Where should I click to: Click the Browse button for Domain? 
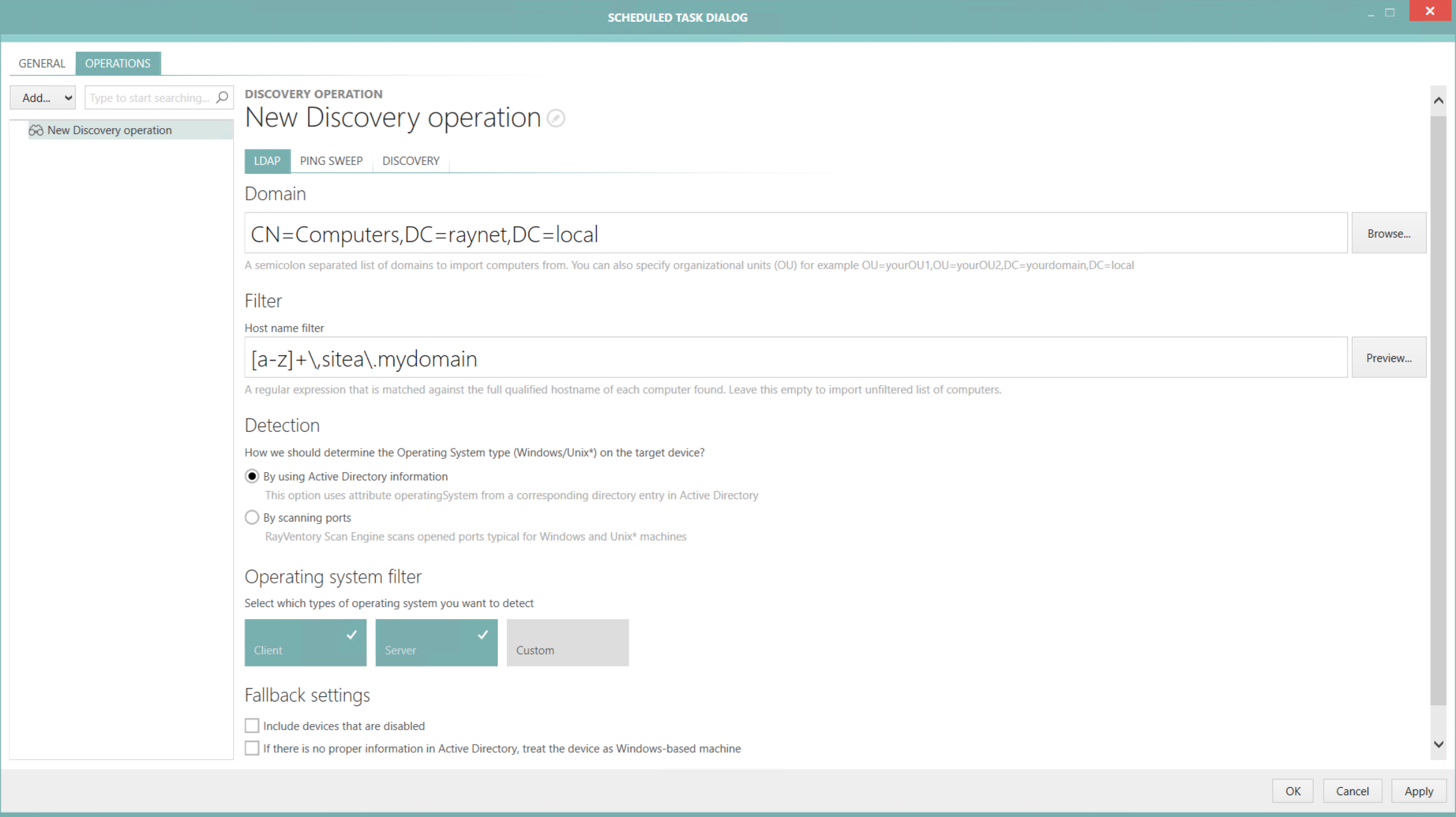1389,233
